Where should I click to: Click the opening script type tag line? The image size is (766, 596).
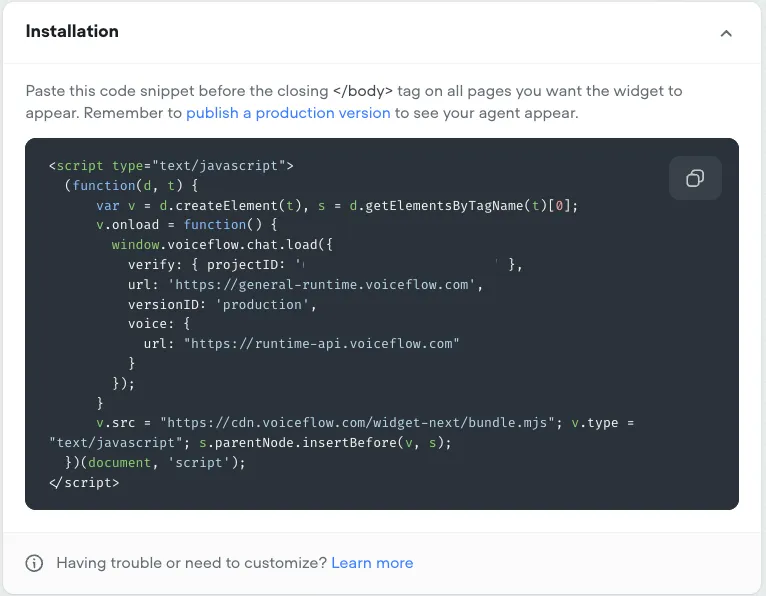pos(171,166)
